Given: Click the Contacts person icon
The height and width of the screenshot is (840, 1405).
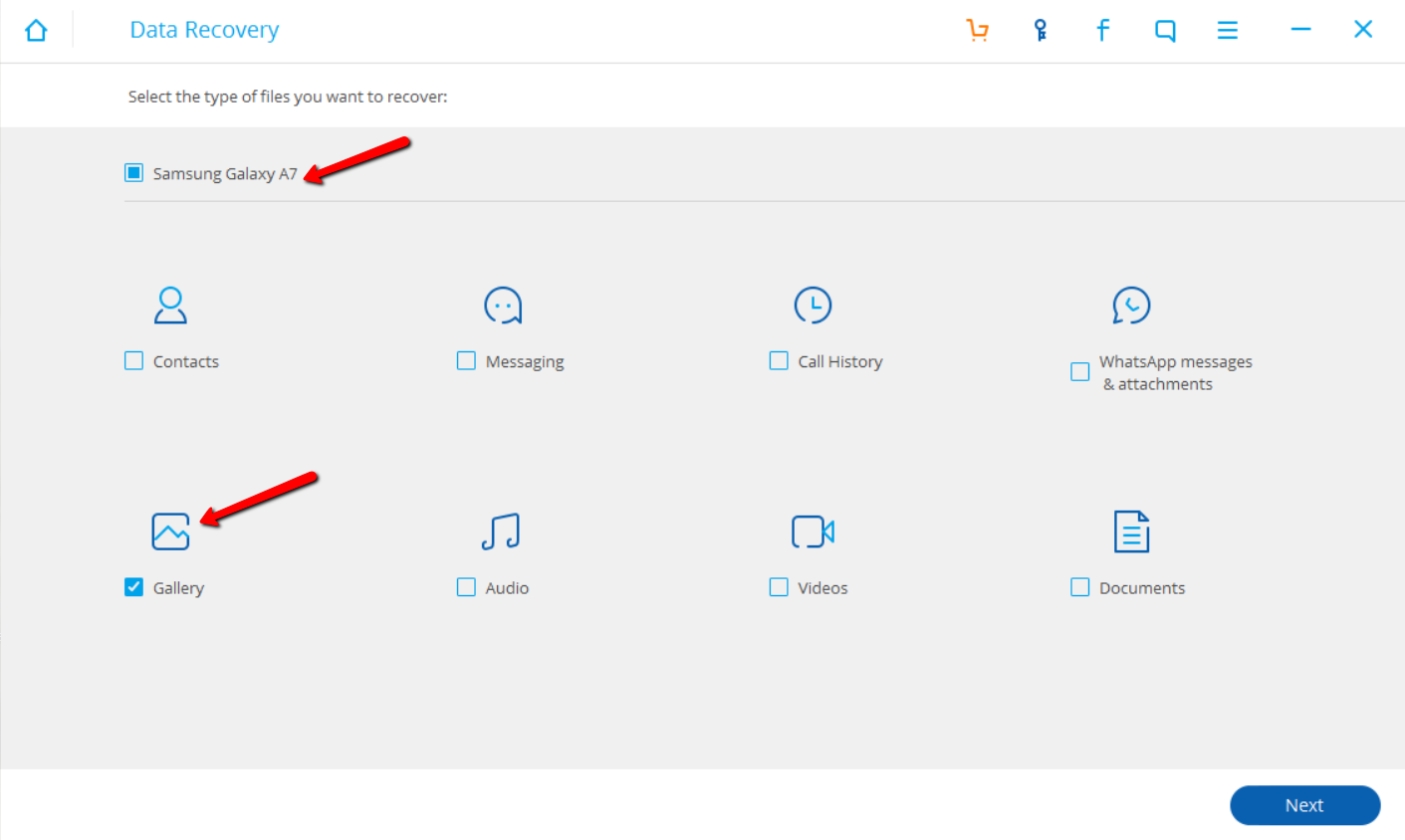Looking at the screenshot, I should [170, 306].
